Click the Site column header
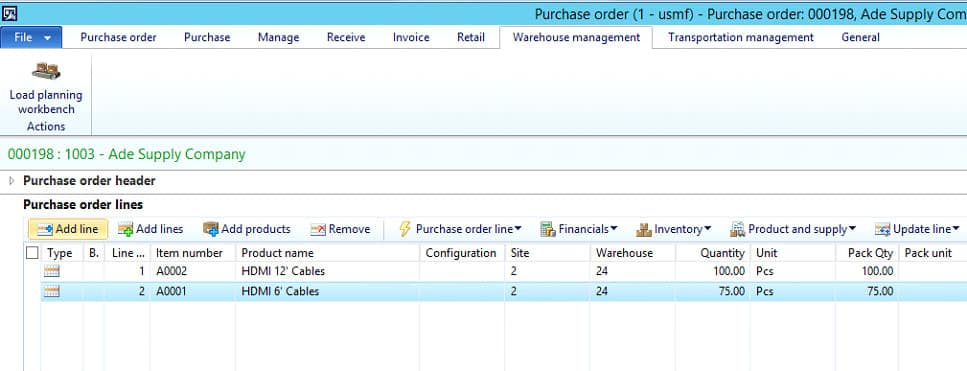Viewport: 967px width, 371px height. (547, 253)
